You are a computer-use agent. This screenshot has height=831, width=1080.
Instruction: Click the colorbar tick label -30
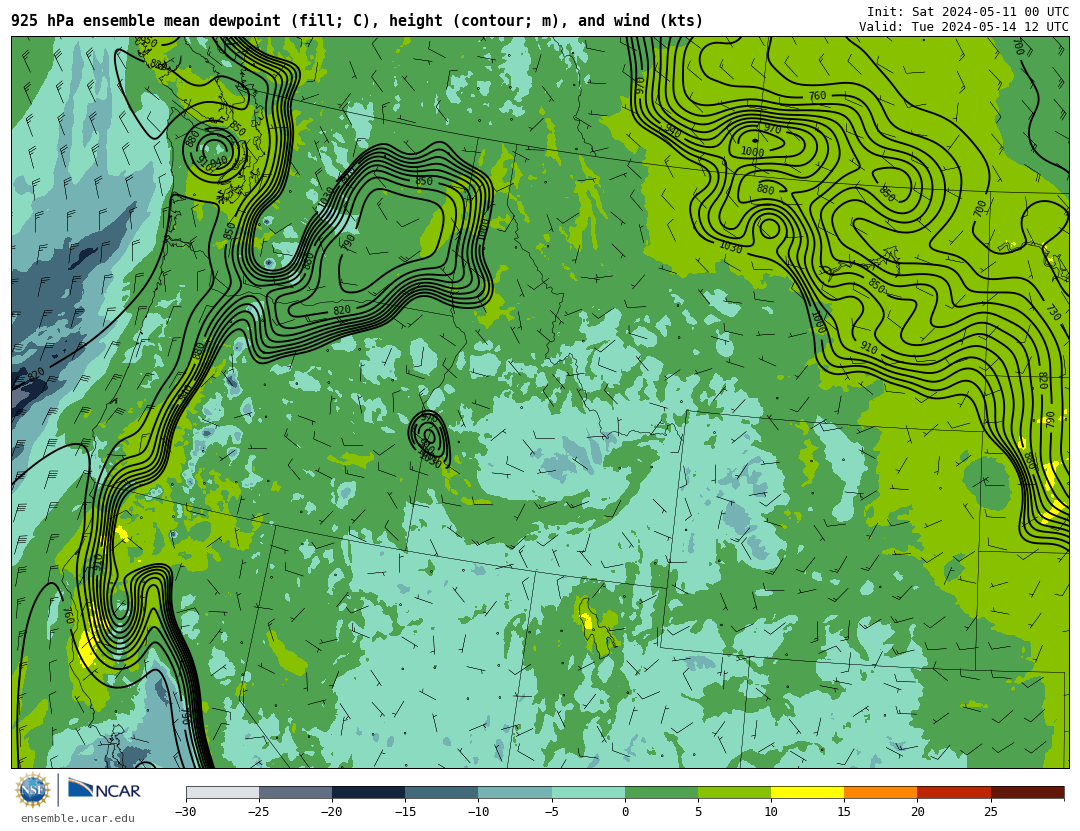(x=185, y=812)
